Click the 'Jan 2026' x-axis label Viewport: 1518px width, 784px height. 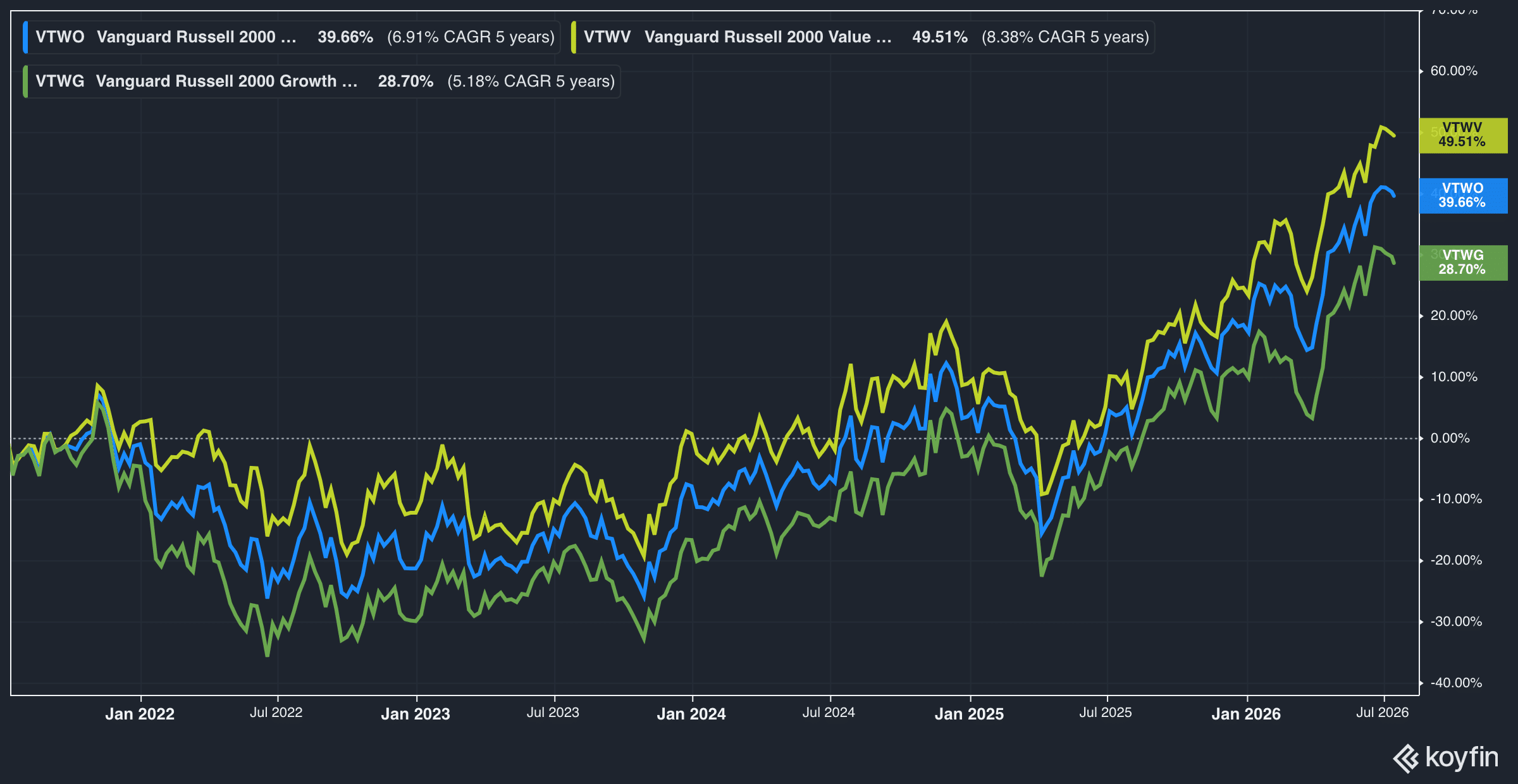[x=1246, y=714]
